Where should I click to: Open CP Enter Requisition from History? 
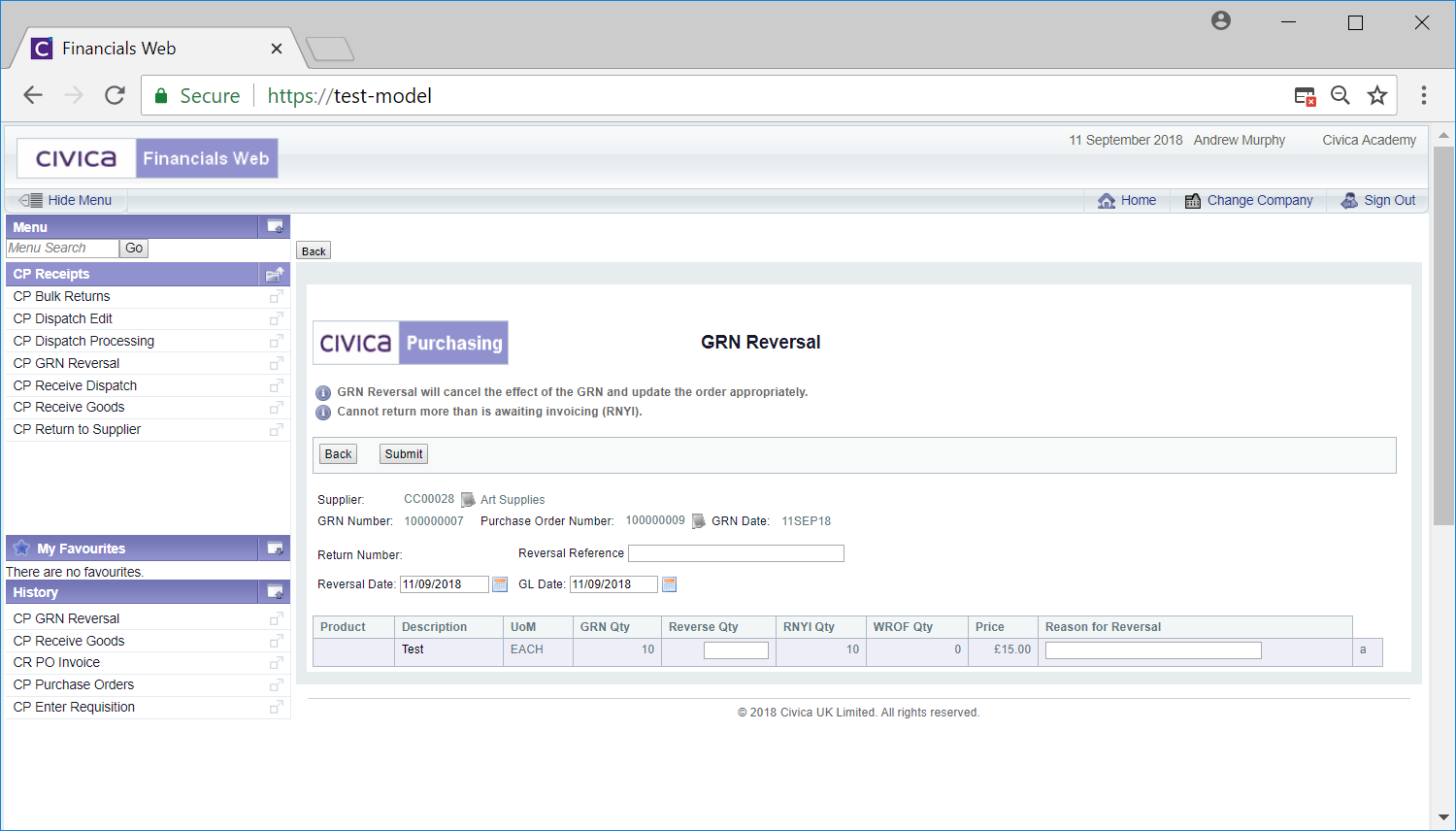[74, 707]
